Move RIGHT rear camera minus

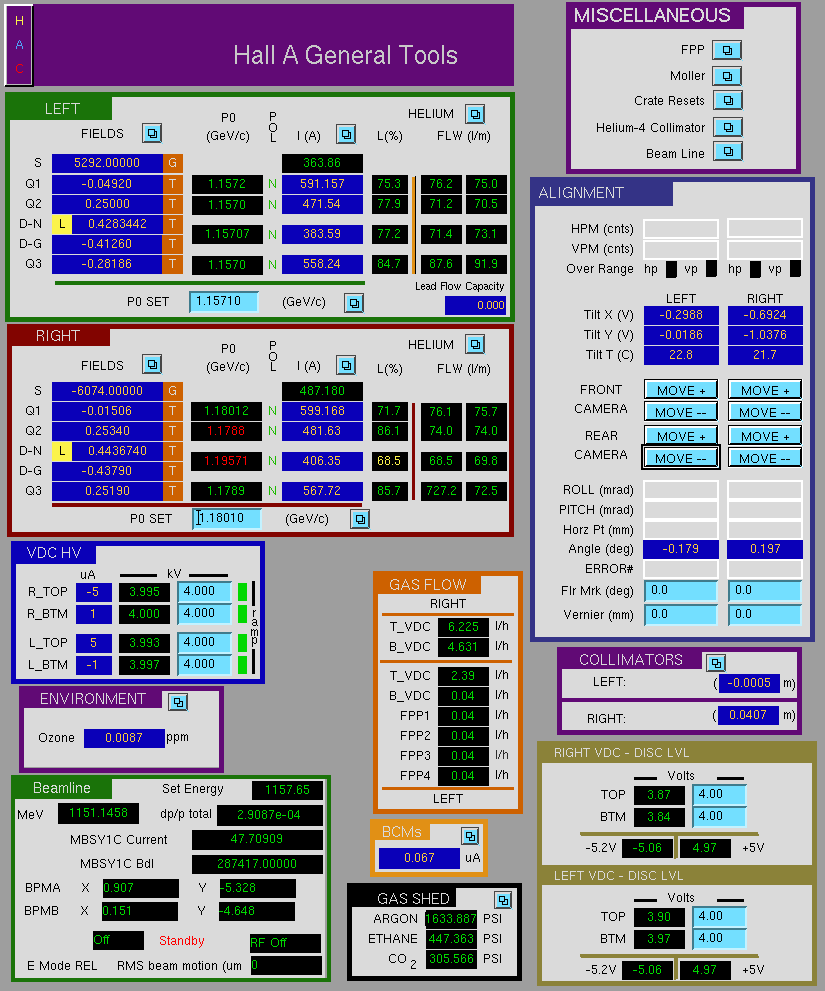point(764,458)
